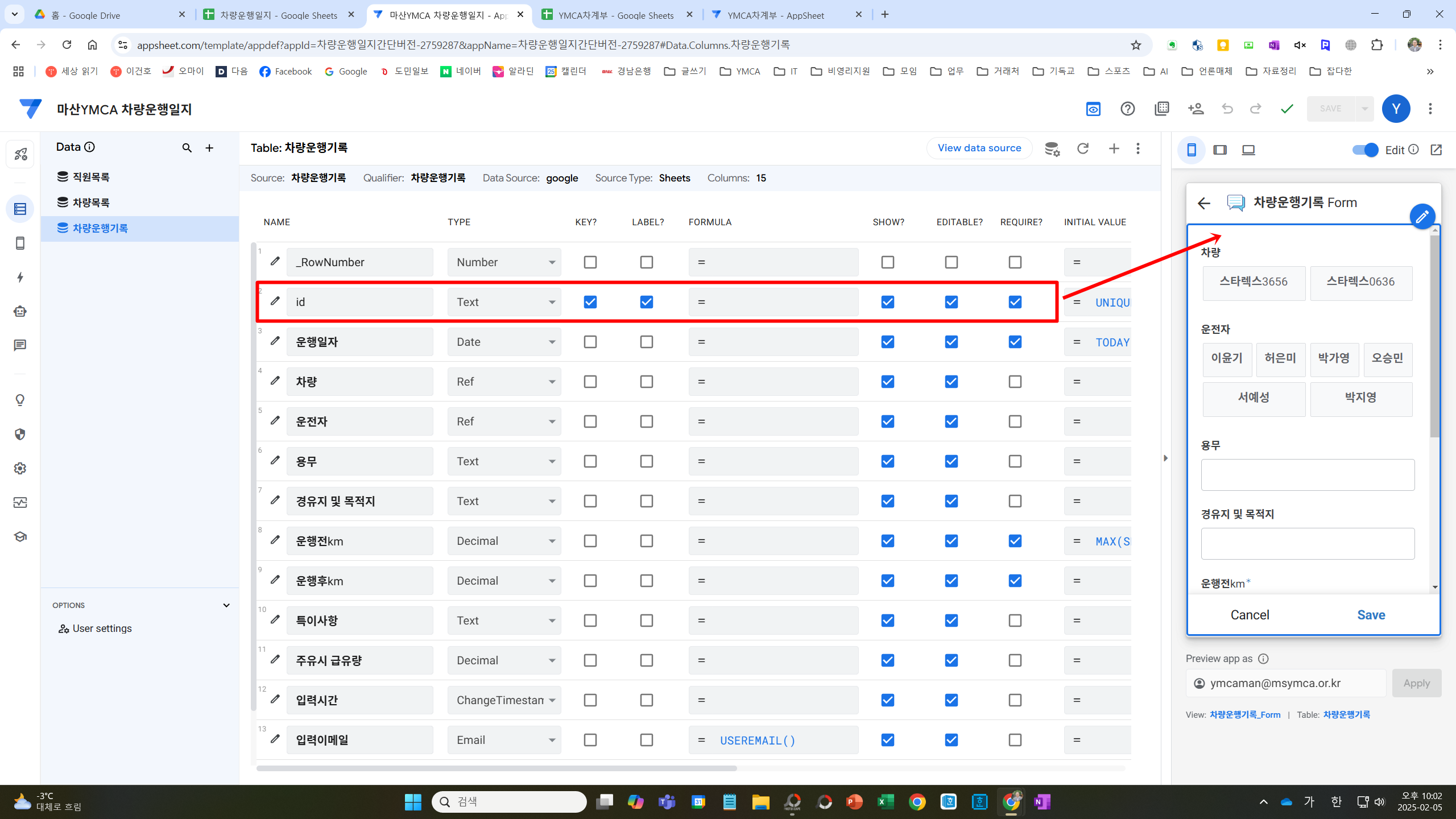Uncheck SHOW for the 특이사항 column
This screenshot has width=1456, height=819.
pyautogui.click(x=888, y=621)
